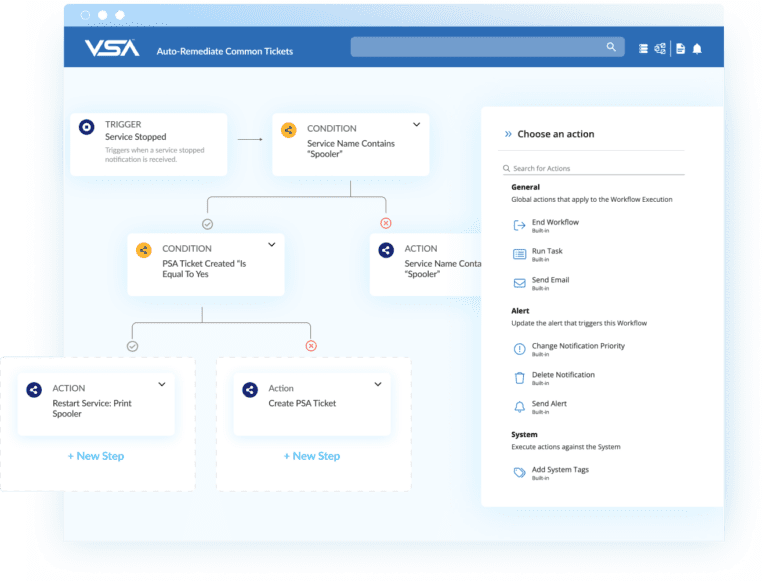768x581 pixels.
Task: Add New Step under Restart Service
Action: 96,456
